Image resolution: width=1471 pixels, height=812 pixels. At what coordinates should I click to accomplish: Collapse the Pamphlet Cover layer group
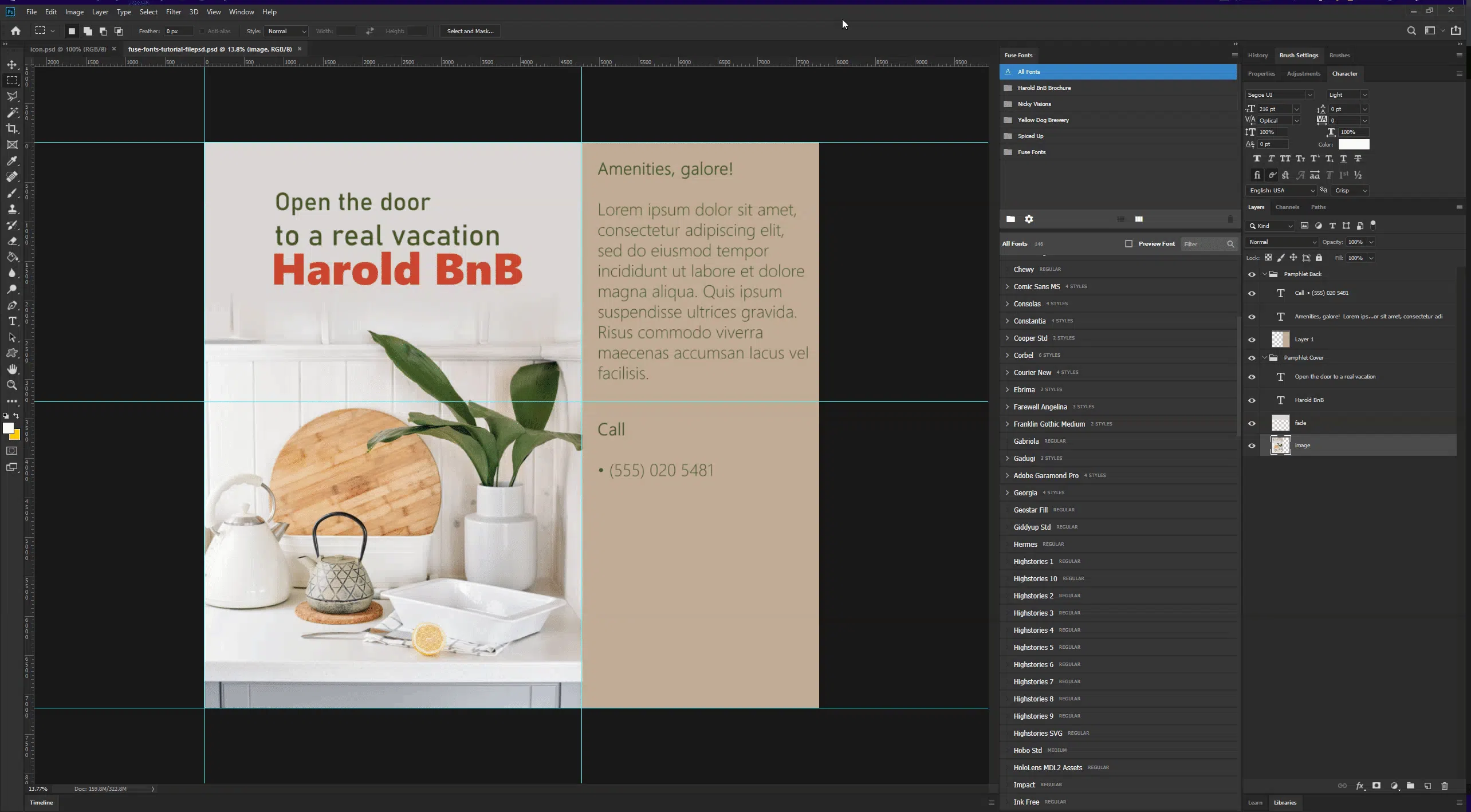coord(1265,358)
